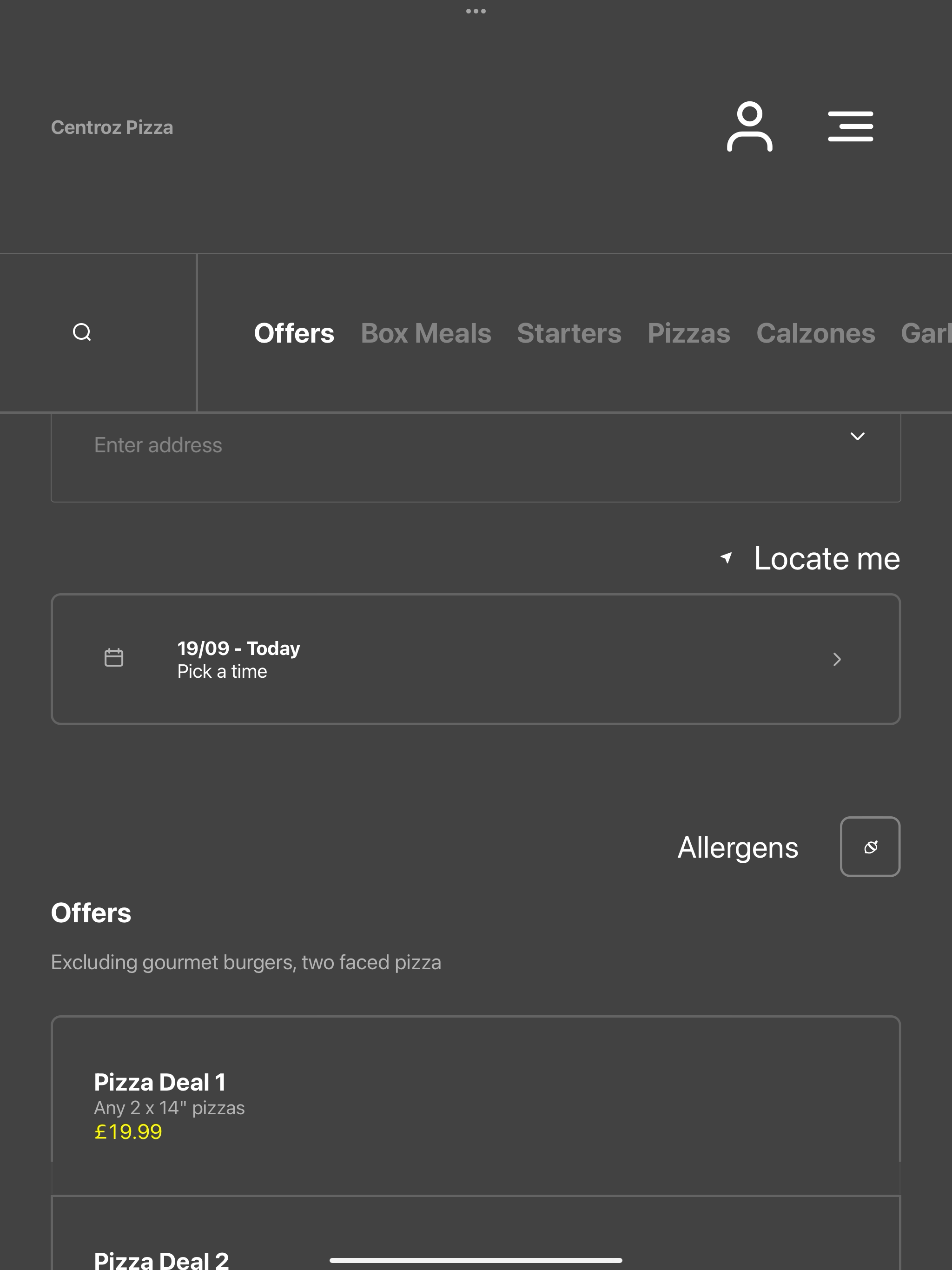This screenshot has height=1270, width=952.
Task: Expand the Enter address dropdown chevron
Action: [x=857, y=437]
